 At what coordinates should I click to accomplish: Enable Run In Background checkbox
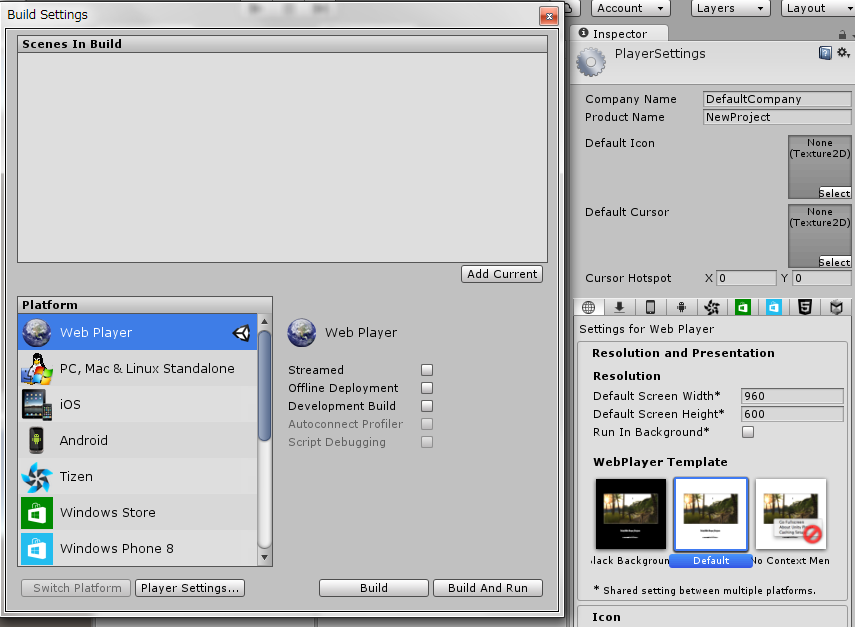pos(748,432)
